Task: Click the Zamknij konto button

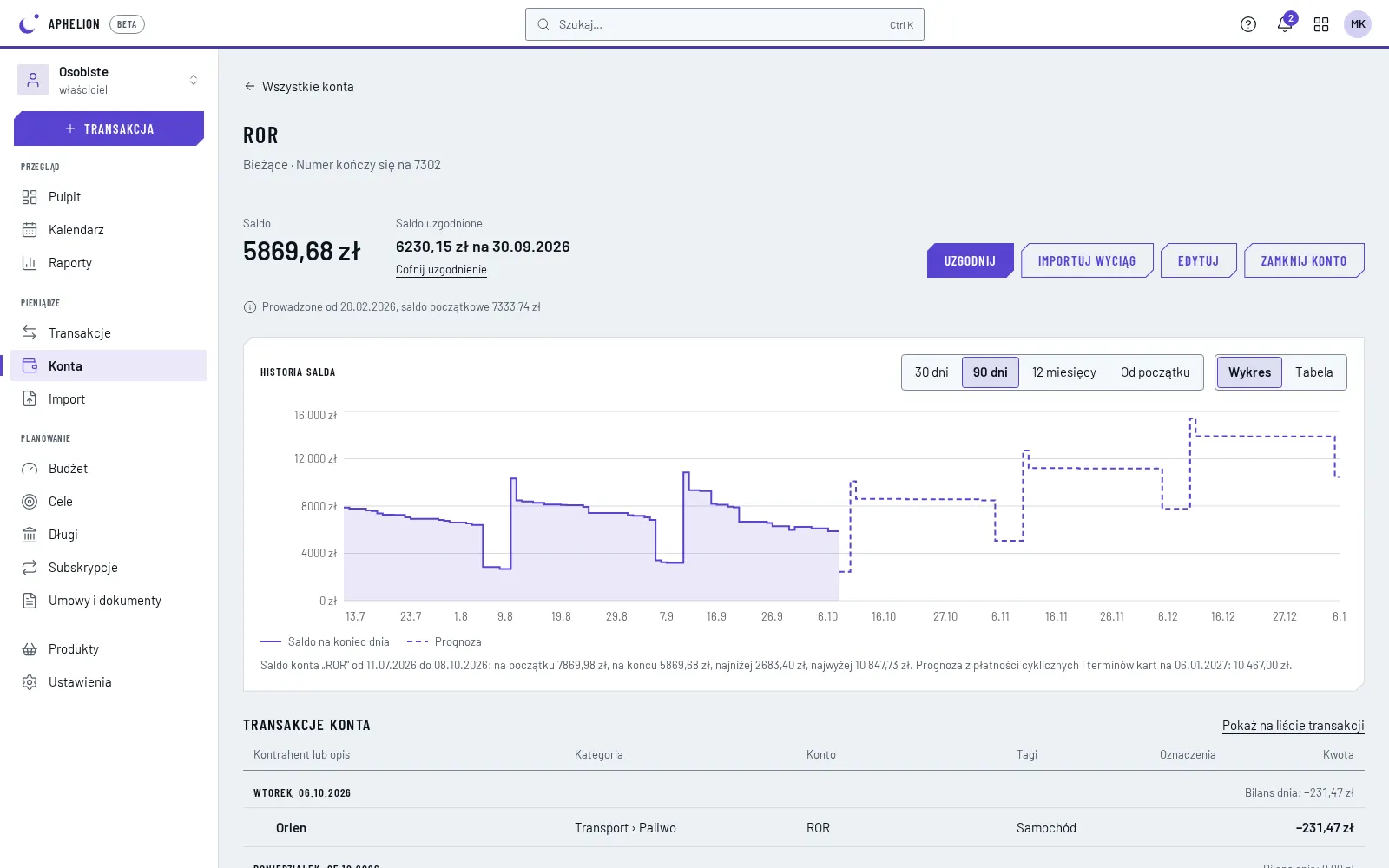Action: (1304, 260)
